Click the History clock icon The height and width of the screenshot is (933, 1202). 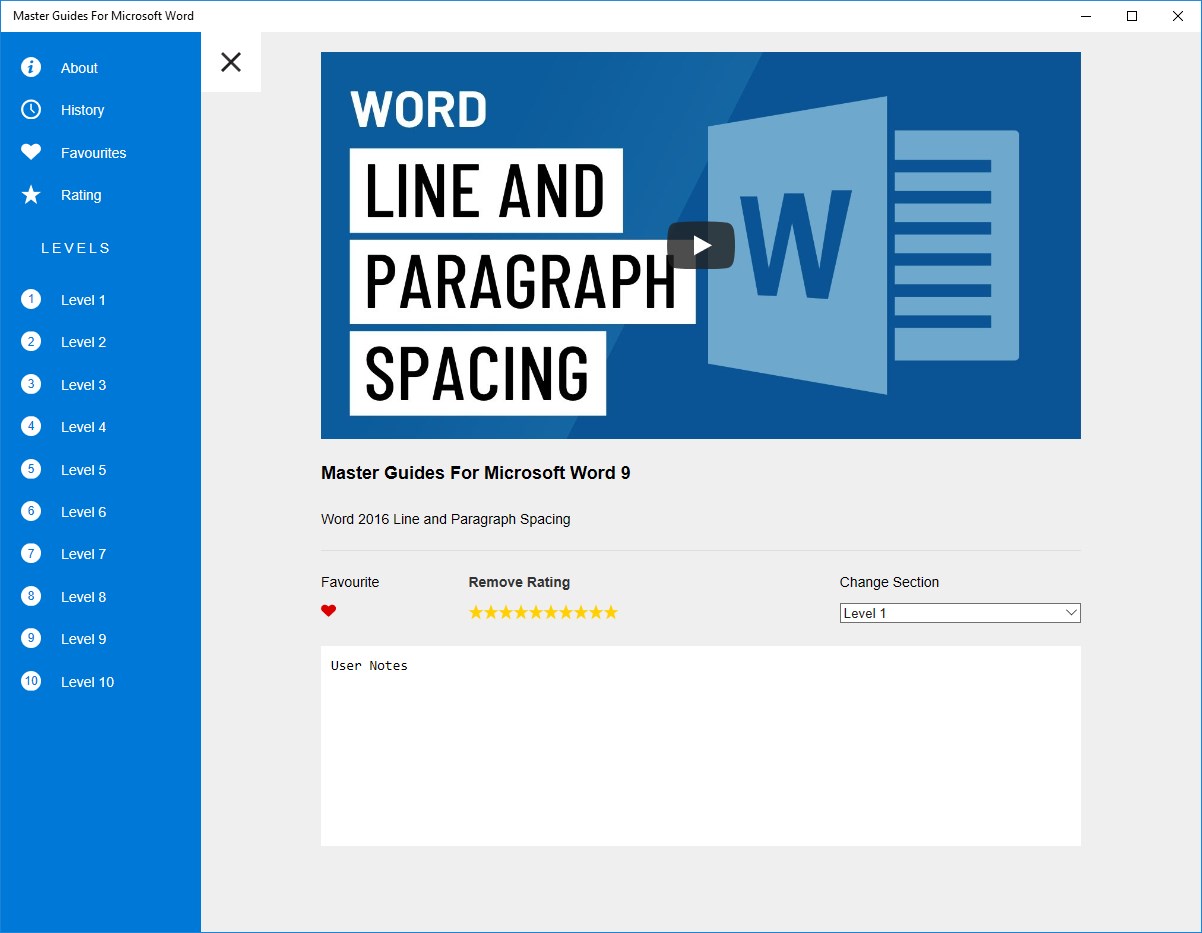coord(31,110)
